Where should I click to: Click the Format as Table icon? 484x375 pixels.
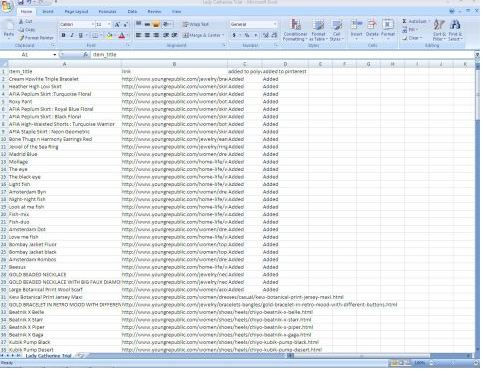pyautogui.click(x=318, y=30)
